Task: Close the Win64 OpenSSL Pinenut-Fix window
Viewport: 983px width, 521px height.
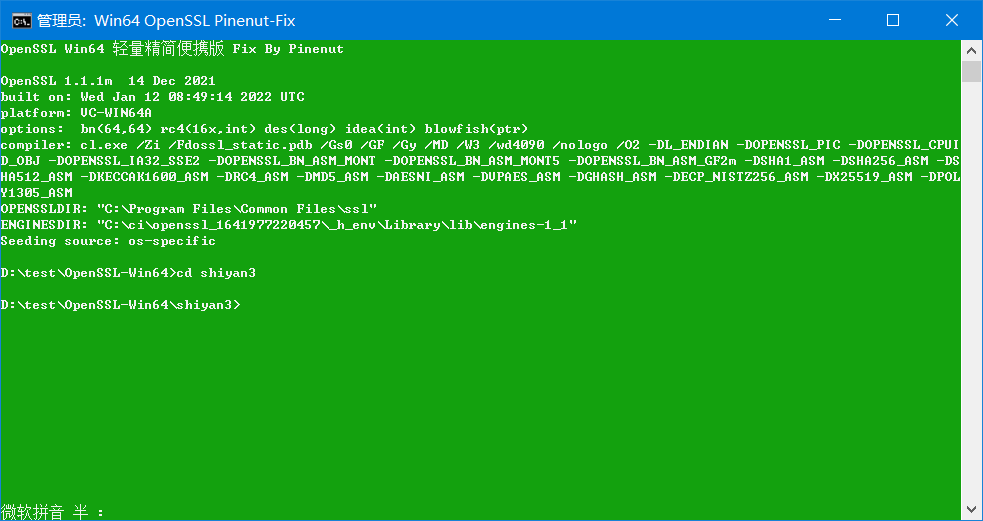Action: click(952, 20)
